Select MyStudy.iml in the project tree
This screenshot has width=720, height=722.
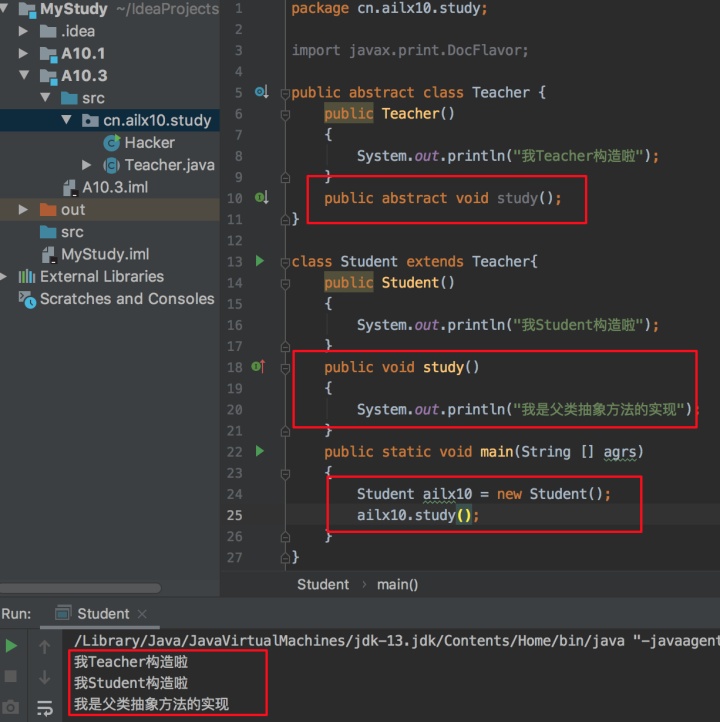coord(105,254)
